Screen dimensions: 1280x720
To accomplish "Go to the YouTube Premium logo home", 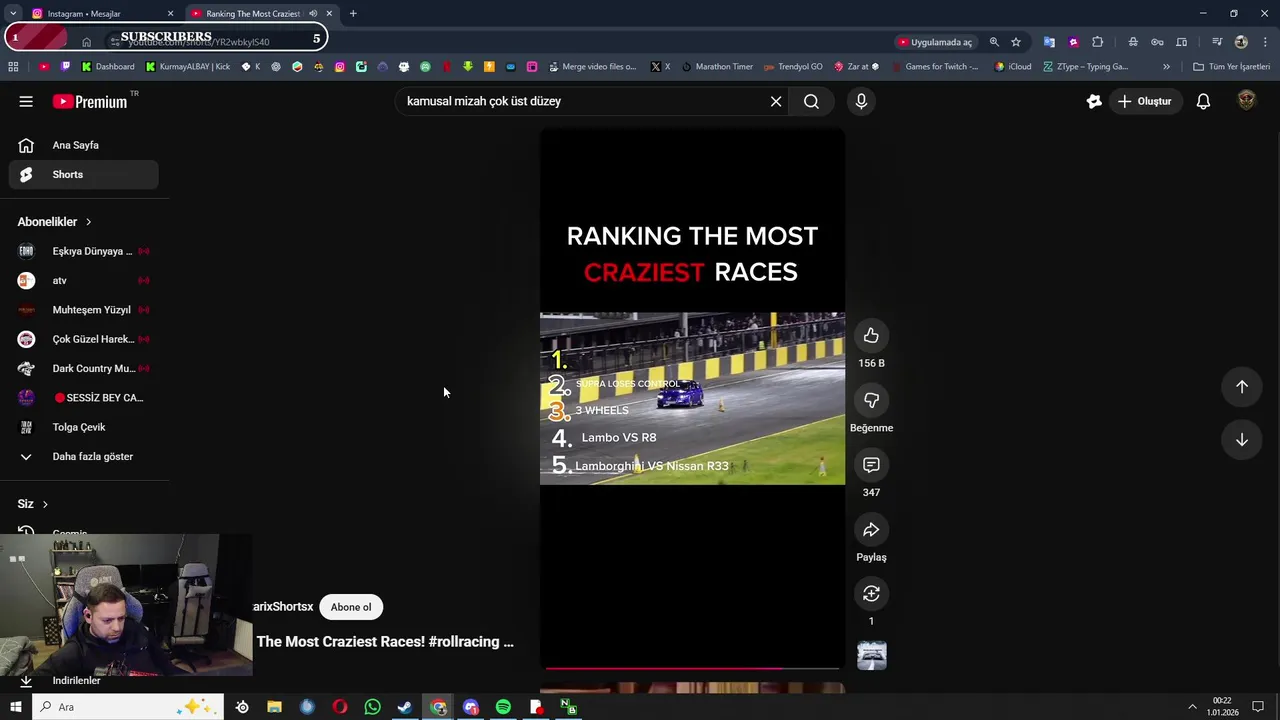I will click(x=90, y=101).
